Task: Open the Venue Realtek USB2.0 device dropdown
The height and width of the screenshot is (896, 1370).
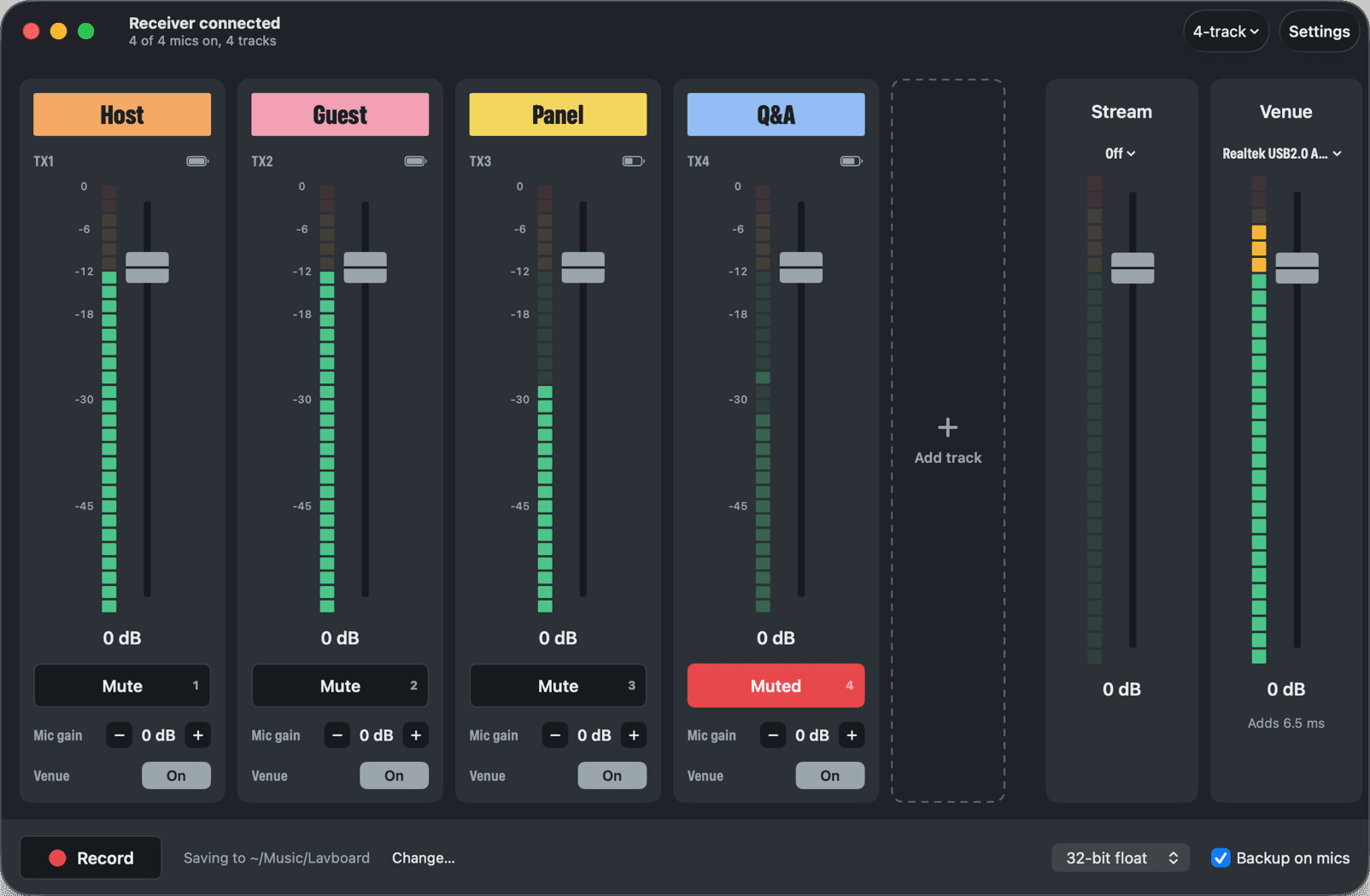Action: point(1282,154)
